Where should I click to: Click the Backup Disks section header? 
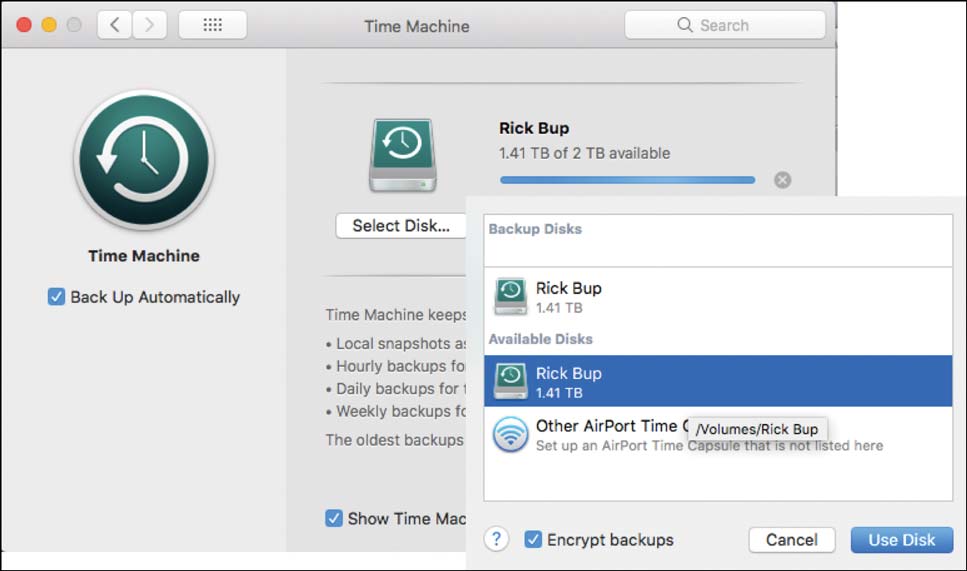tap(535, 229)
